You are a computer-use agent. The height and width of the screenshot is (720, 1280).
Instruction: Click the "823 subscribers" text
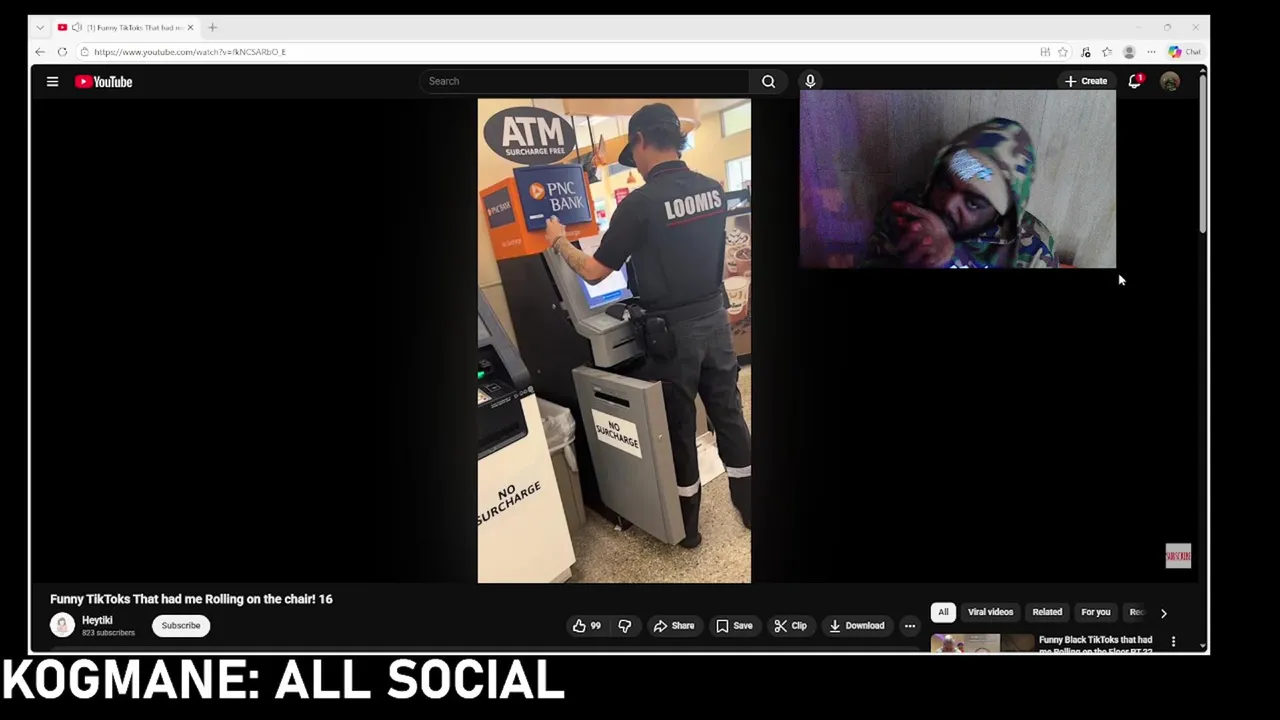[108, 633]
